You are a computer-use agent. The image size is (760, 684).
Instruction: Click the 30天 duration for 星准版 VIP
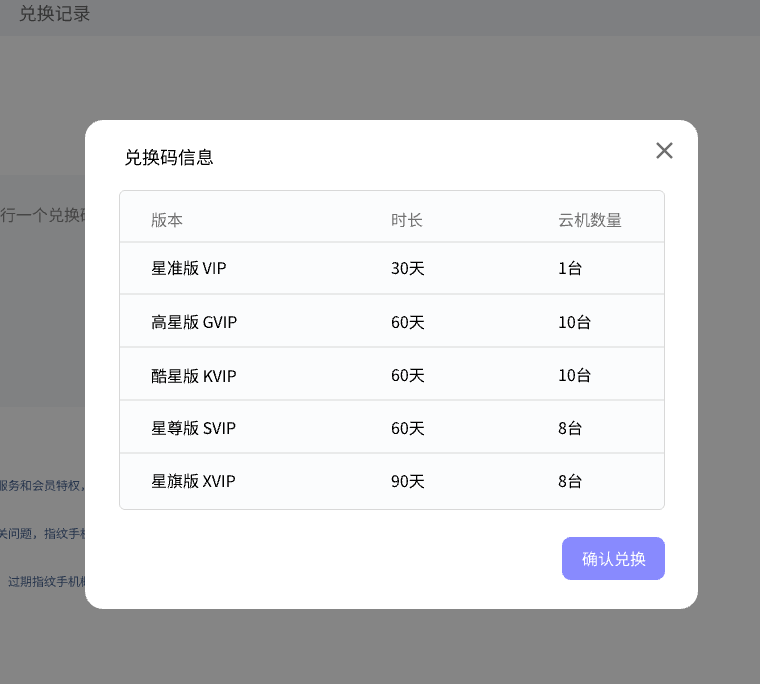(x=408, y=268)
